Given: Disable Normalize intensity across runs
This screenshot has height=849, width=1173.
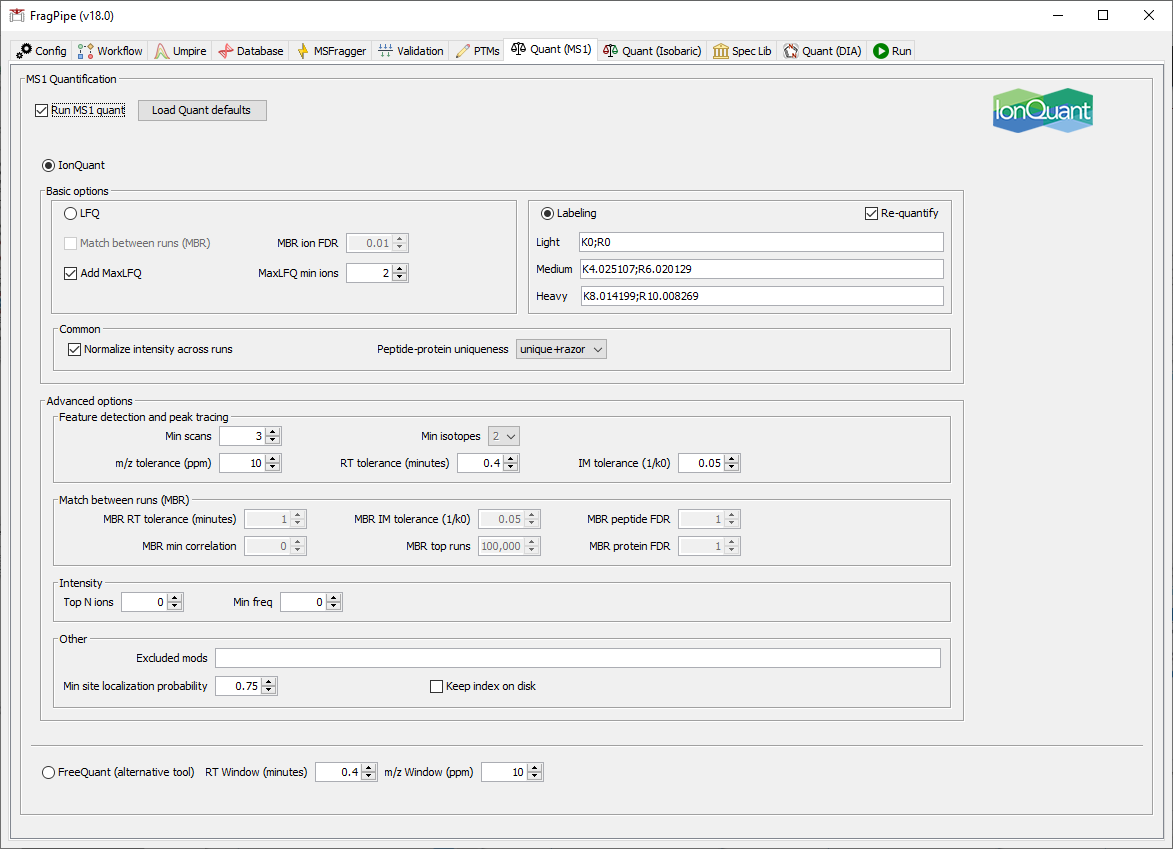Looking at the screenshot, I should point(74,349).
